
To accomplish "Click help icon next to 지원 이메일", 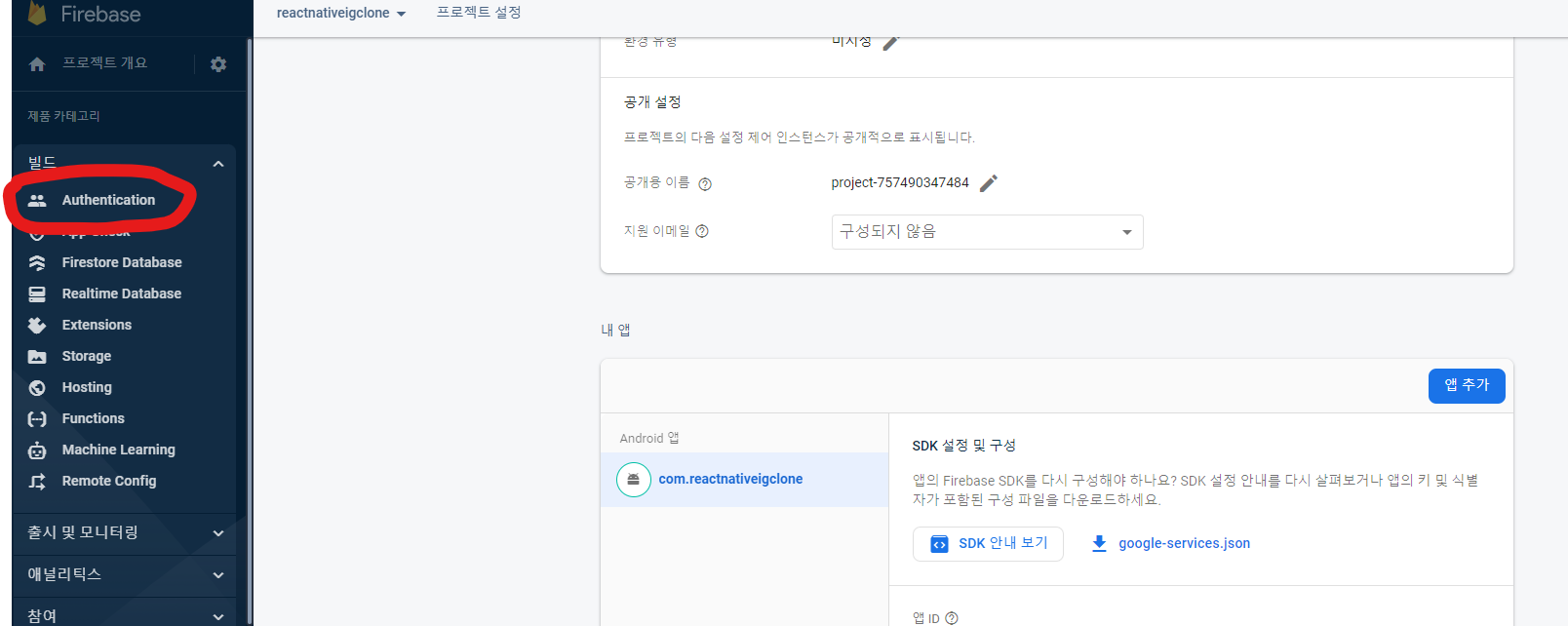I will [702, 231].
